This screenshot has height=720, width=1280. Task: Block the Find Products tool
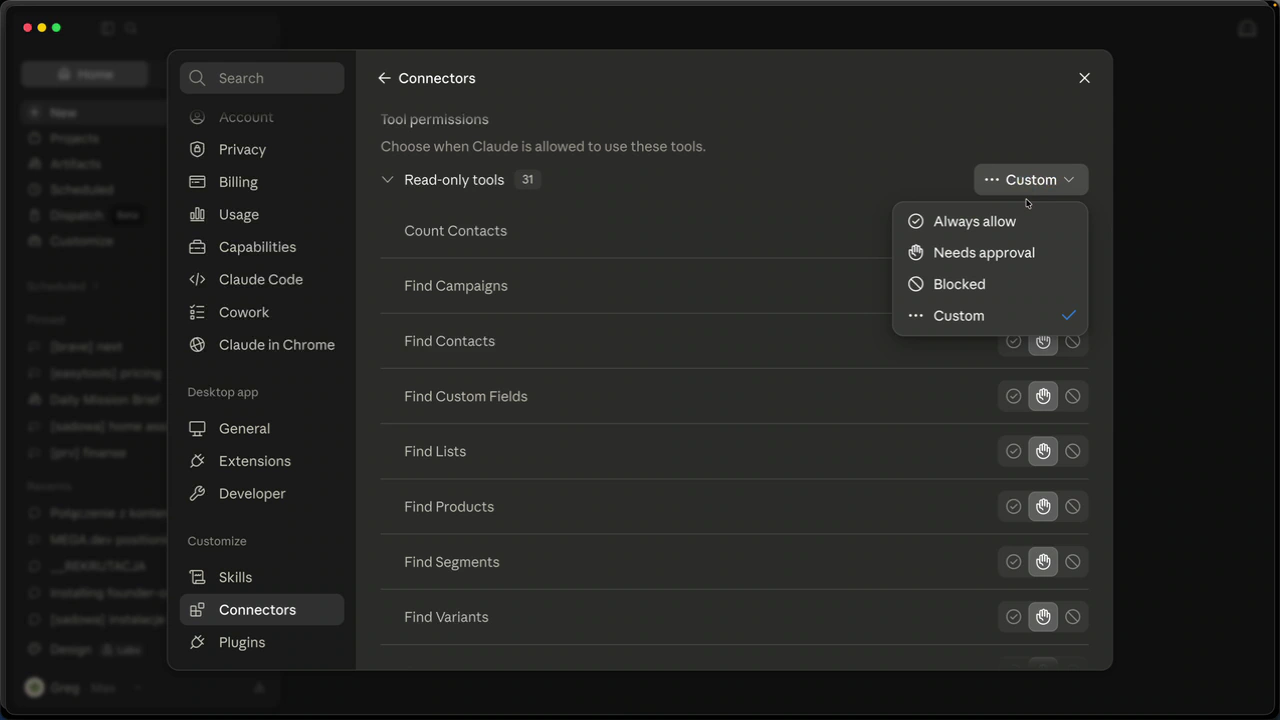(x=1073, y=507)
